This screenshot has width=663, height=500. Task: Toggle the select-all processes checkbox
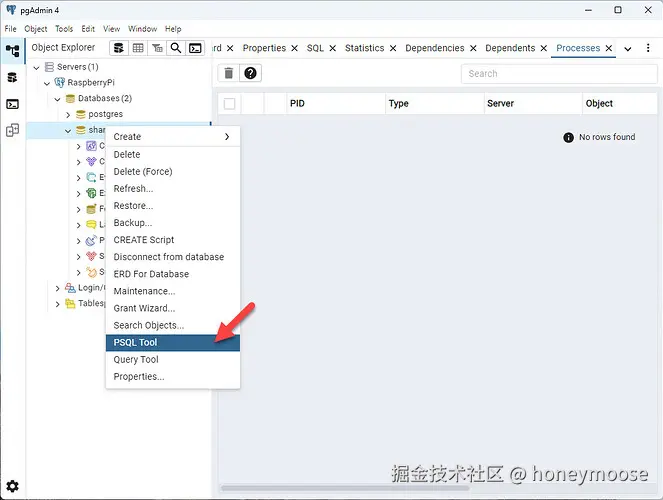point(229,104)
